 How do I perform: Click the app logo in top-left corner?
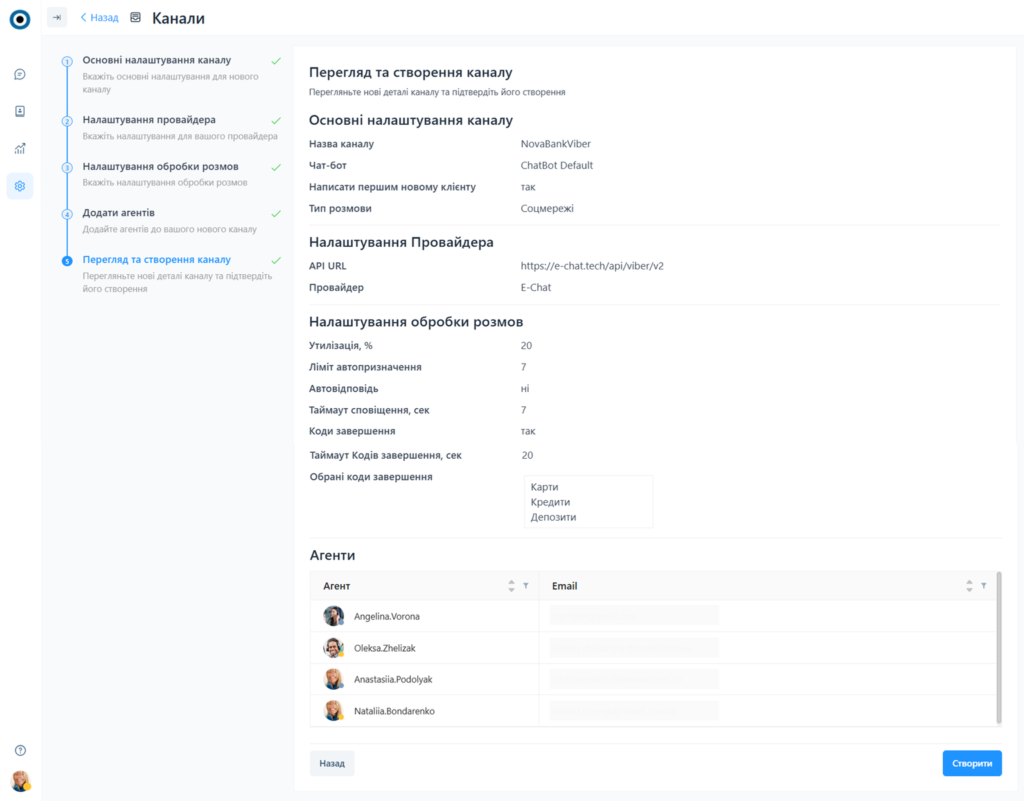pyautogui.click(x=20, y=18)
